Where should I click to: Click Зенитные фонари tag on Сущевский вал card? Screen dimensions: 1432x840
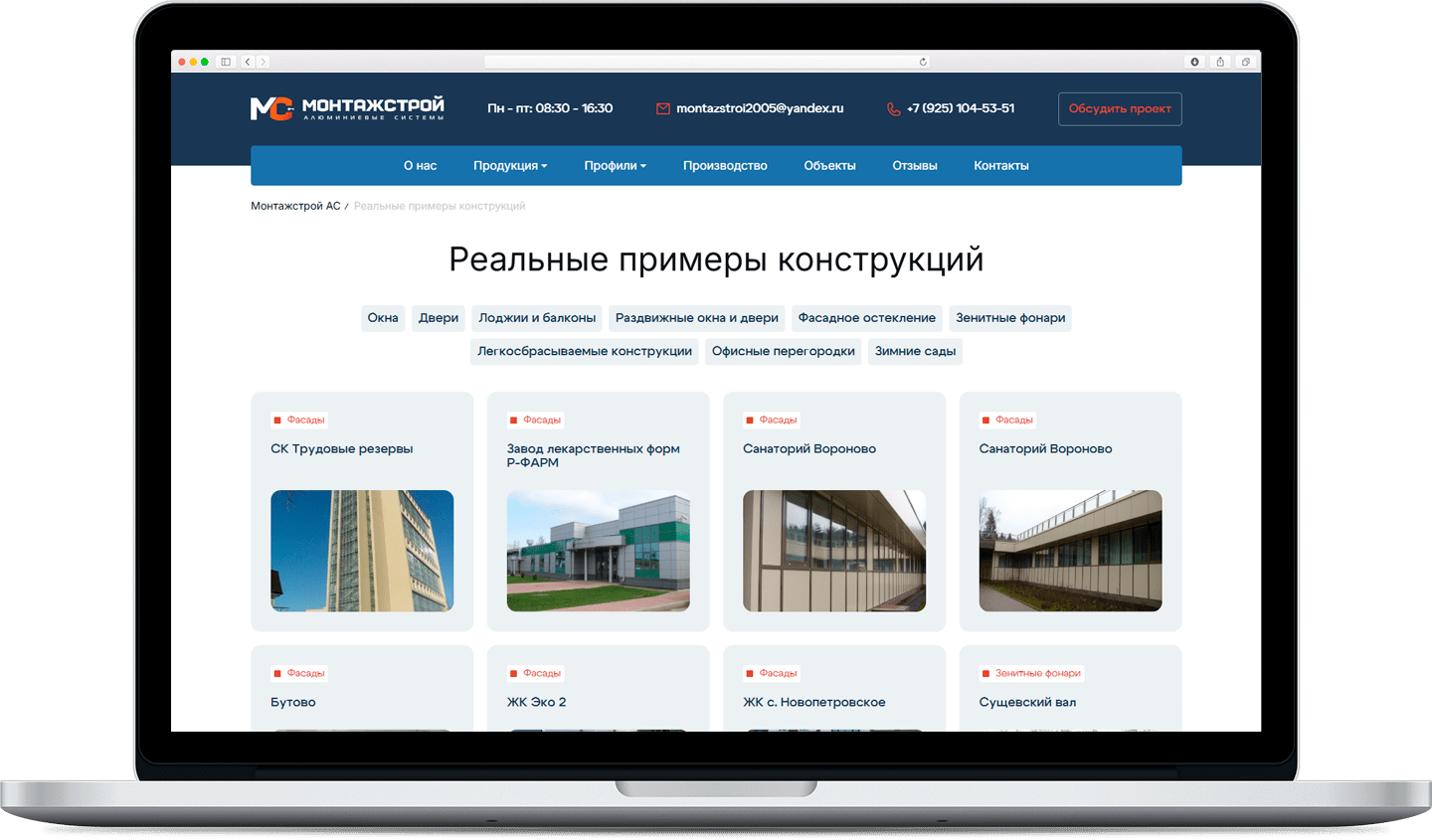pyautogui.click(x=1031, y=674)
